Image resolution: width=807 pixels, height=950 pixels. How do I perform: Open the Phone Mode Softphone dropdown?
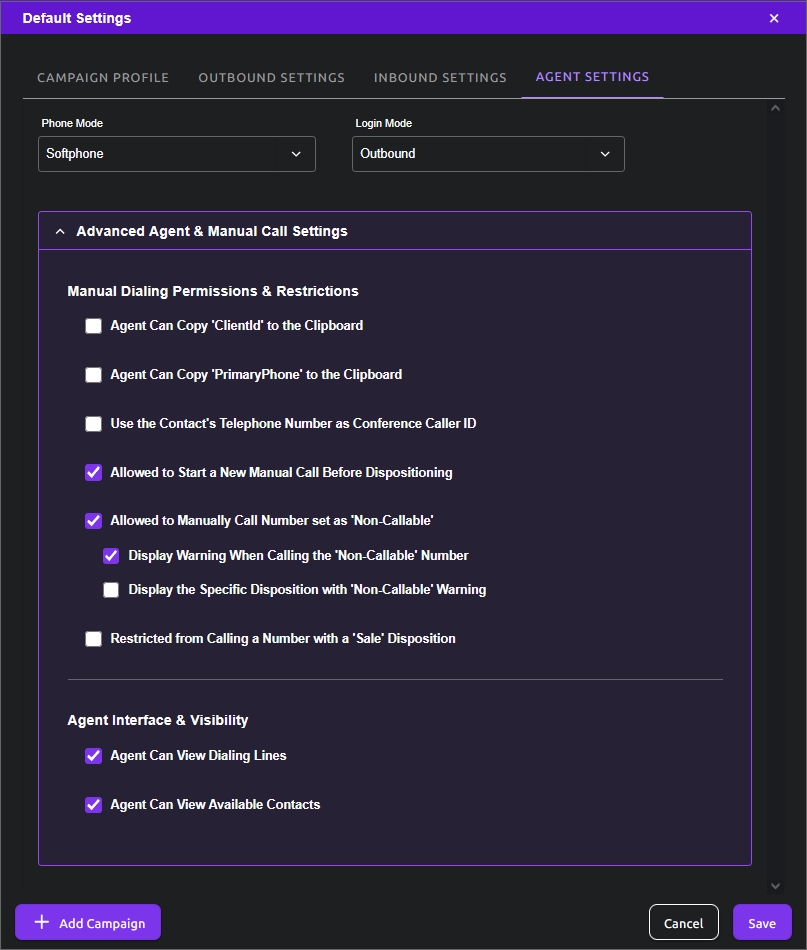click(177, 154)
